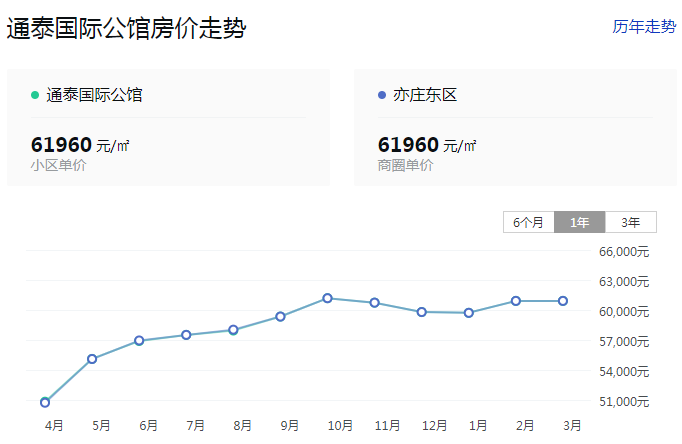Click the blue dot beside 亦庄东区
Viewport: 682px width, 444px height.
point(382,95)
